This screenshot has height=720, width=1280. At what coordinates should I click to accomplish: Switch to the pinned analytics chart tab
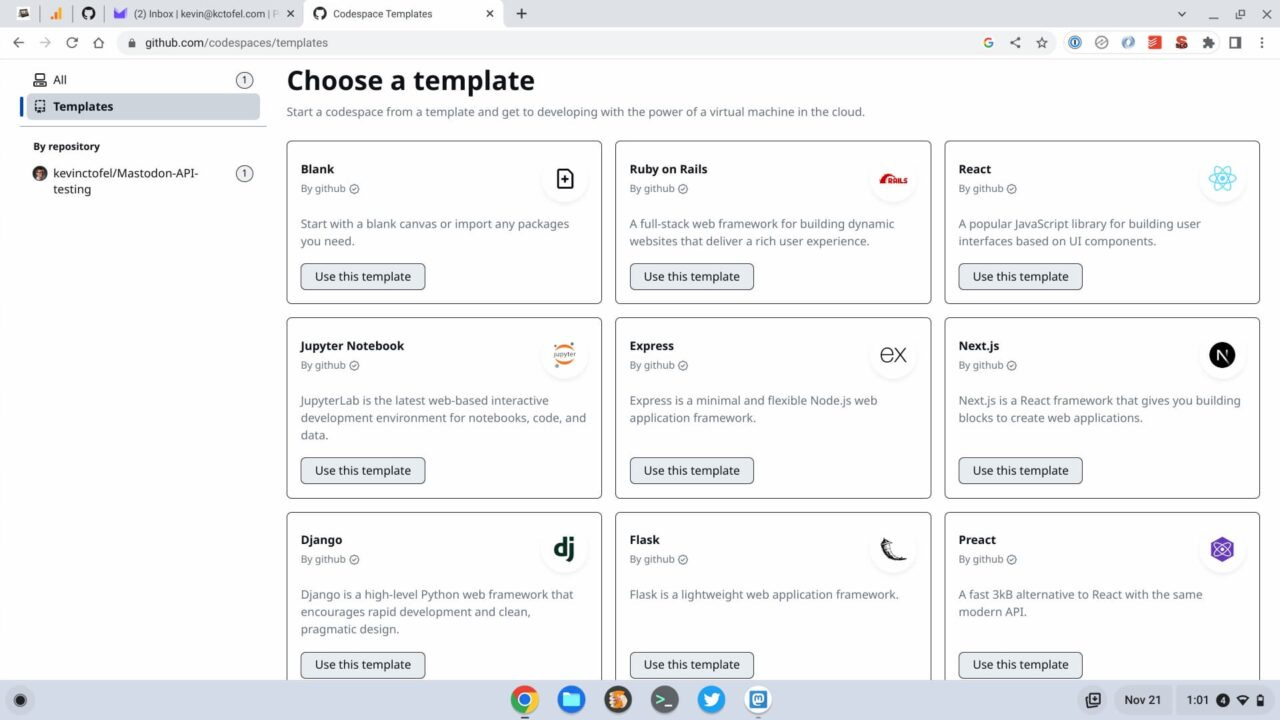pos(56,14)
